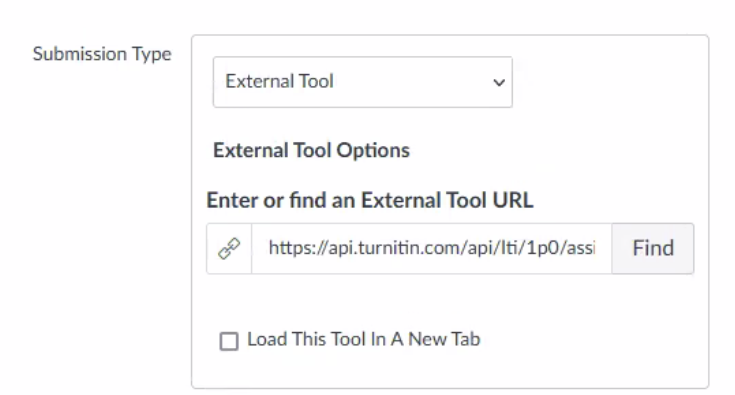The image size is (735, 395).
Task: Click the "Load This Tool In A New Tab" label
Action: [363, 339]
